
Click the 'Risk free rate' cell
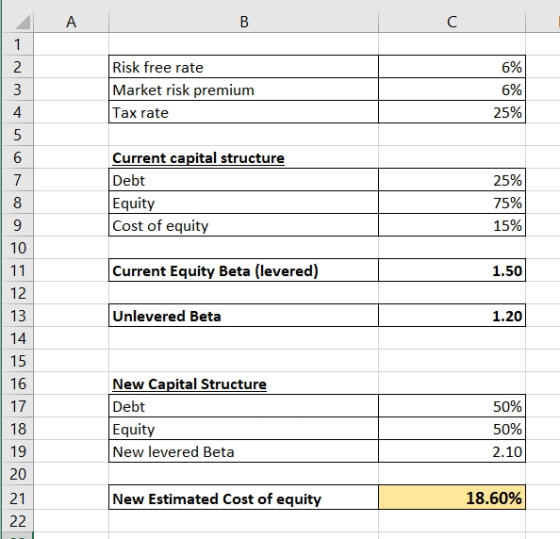[x=244, y=67]
